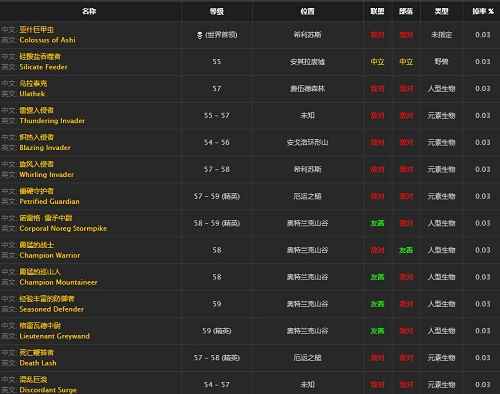Image resolution: width=500 pixels, height=394 pixels.
Task: Click the Lieutenant Greywand link
Action: [55, 336]
